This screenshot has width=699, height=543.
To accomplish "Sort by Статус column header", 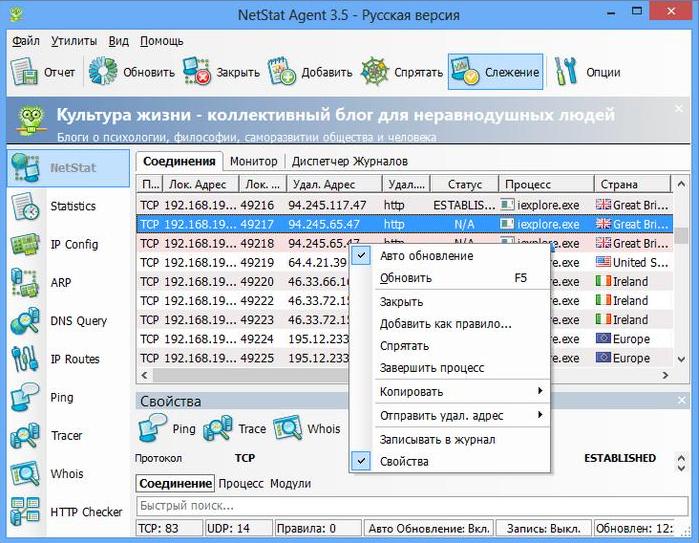I will [464, 184].
